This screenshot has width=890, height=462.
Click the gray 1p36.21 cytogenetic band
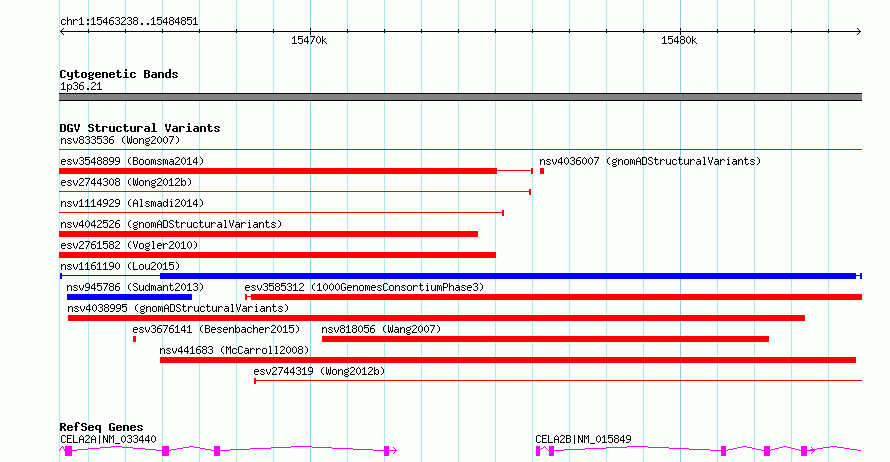(x=460, y=97)
